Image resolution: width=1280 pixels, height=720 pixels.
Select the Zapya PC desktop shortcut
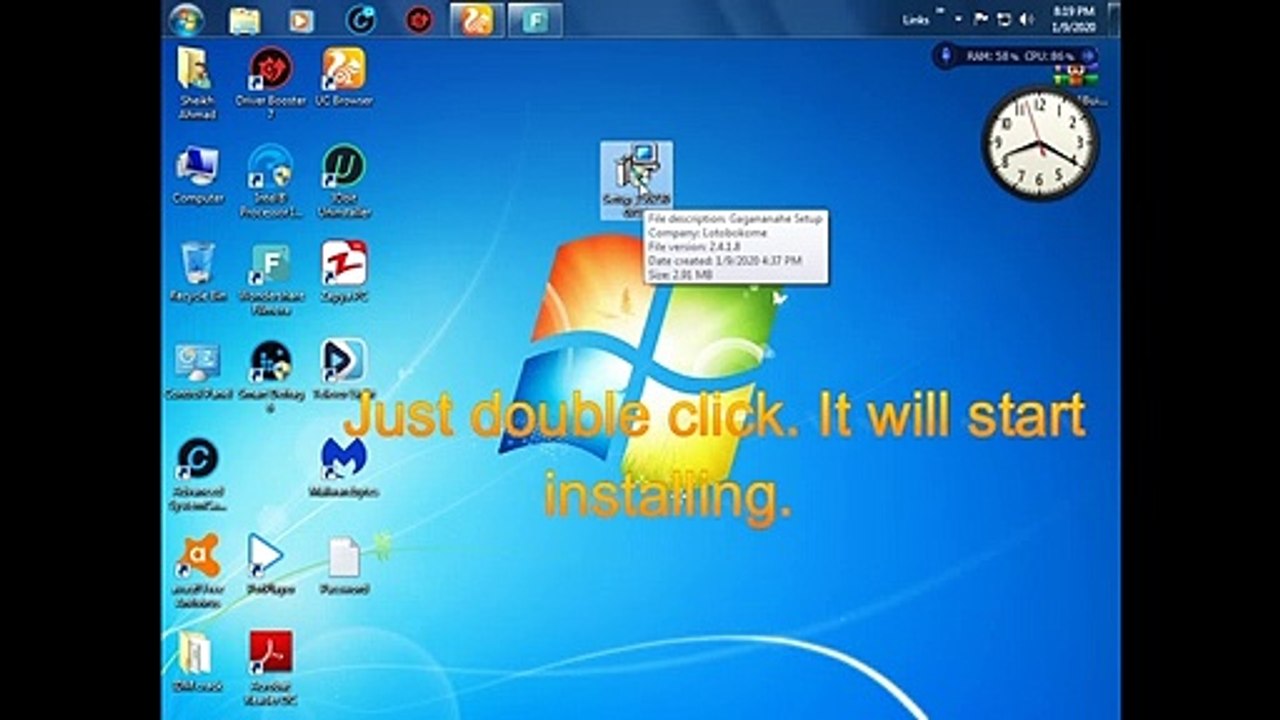point(343,272)
